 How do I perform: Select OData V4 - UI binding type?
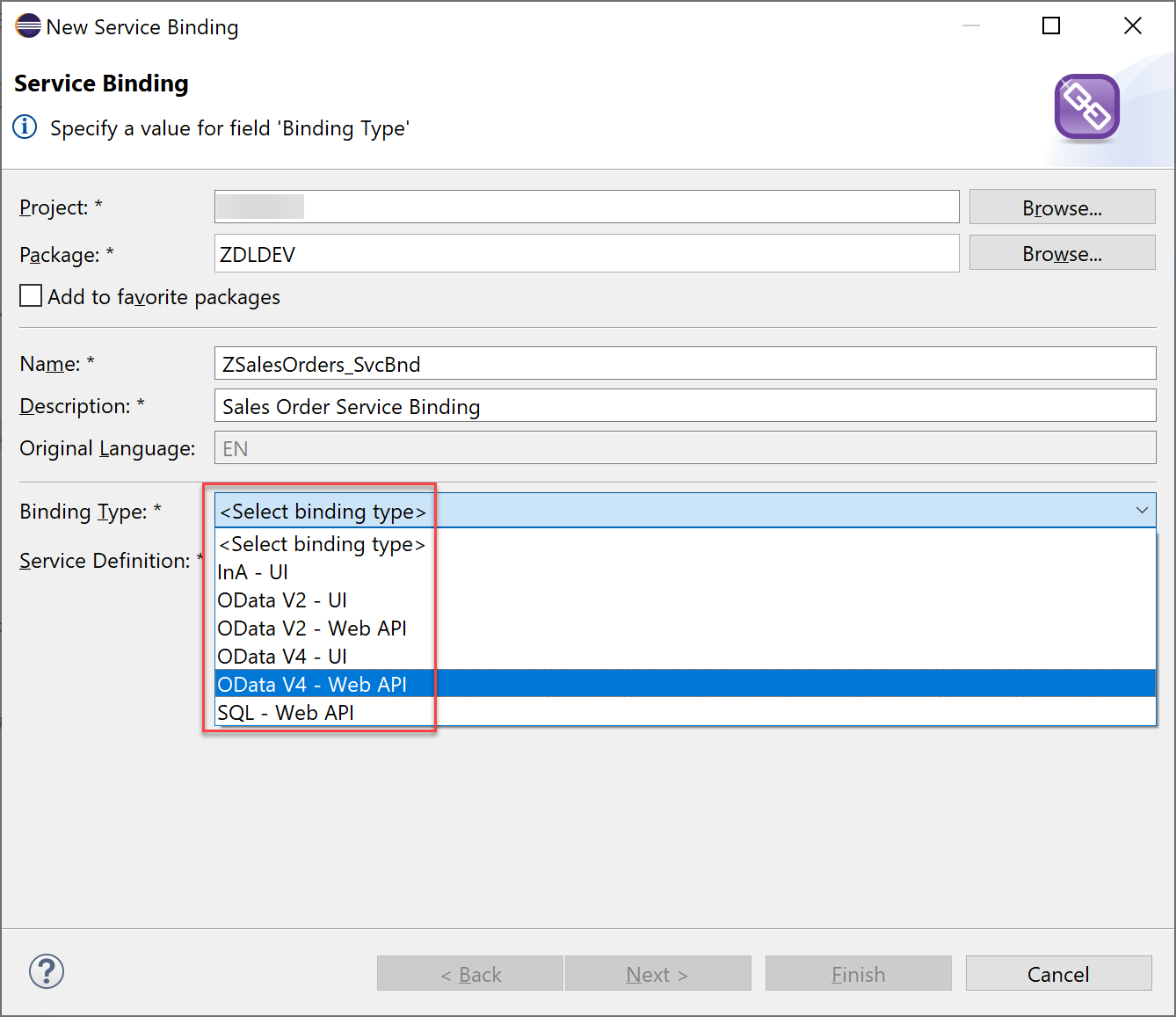pos(686,657)
